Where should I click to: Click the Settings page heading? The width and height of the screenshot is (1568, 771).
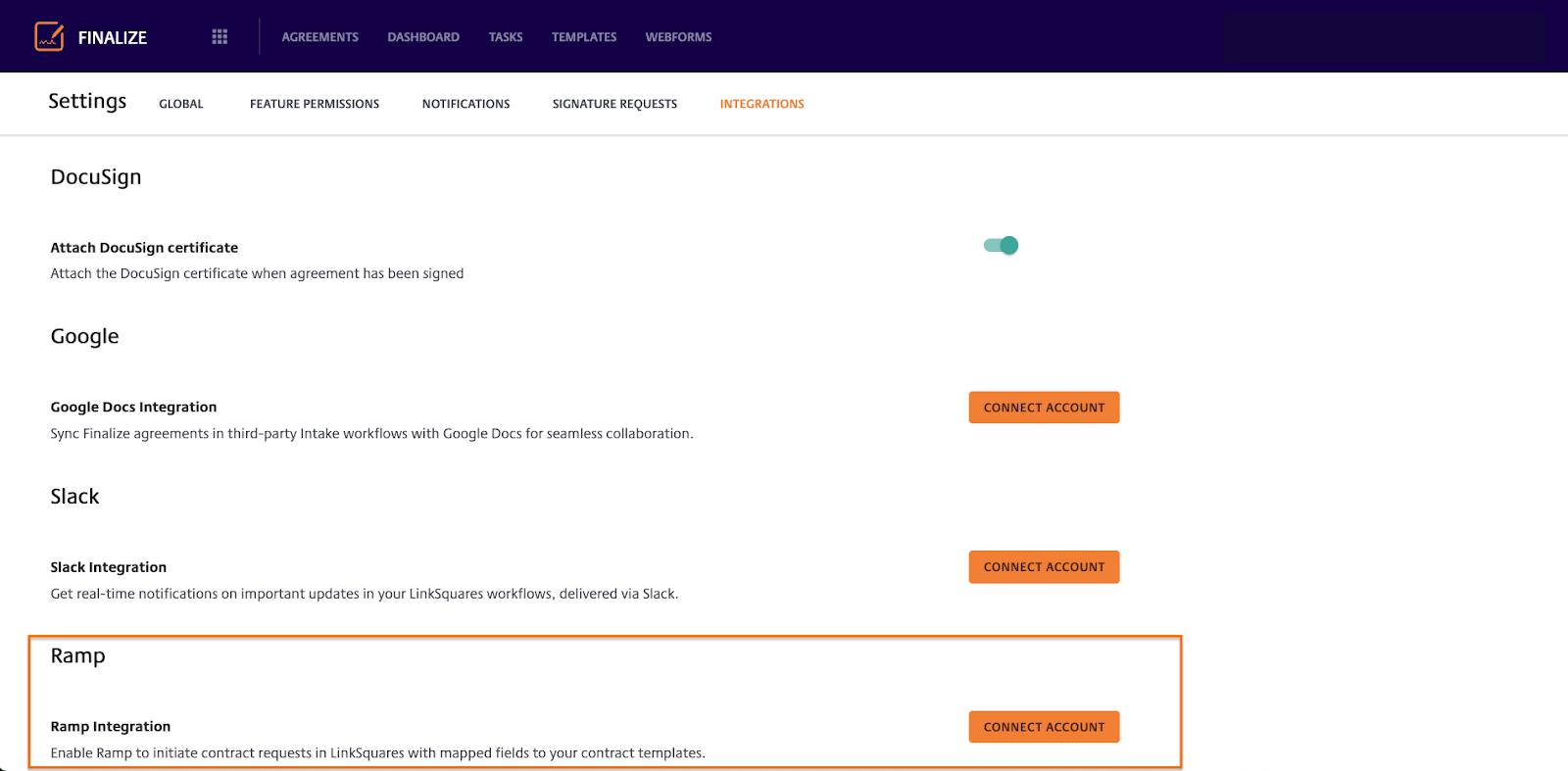click(x=87, y=102)
